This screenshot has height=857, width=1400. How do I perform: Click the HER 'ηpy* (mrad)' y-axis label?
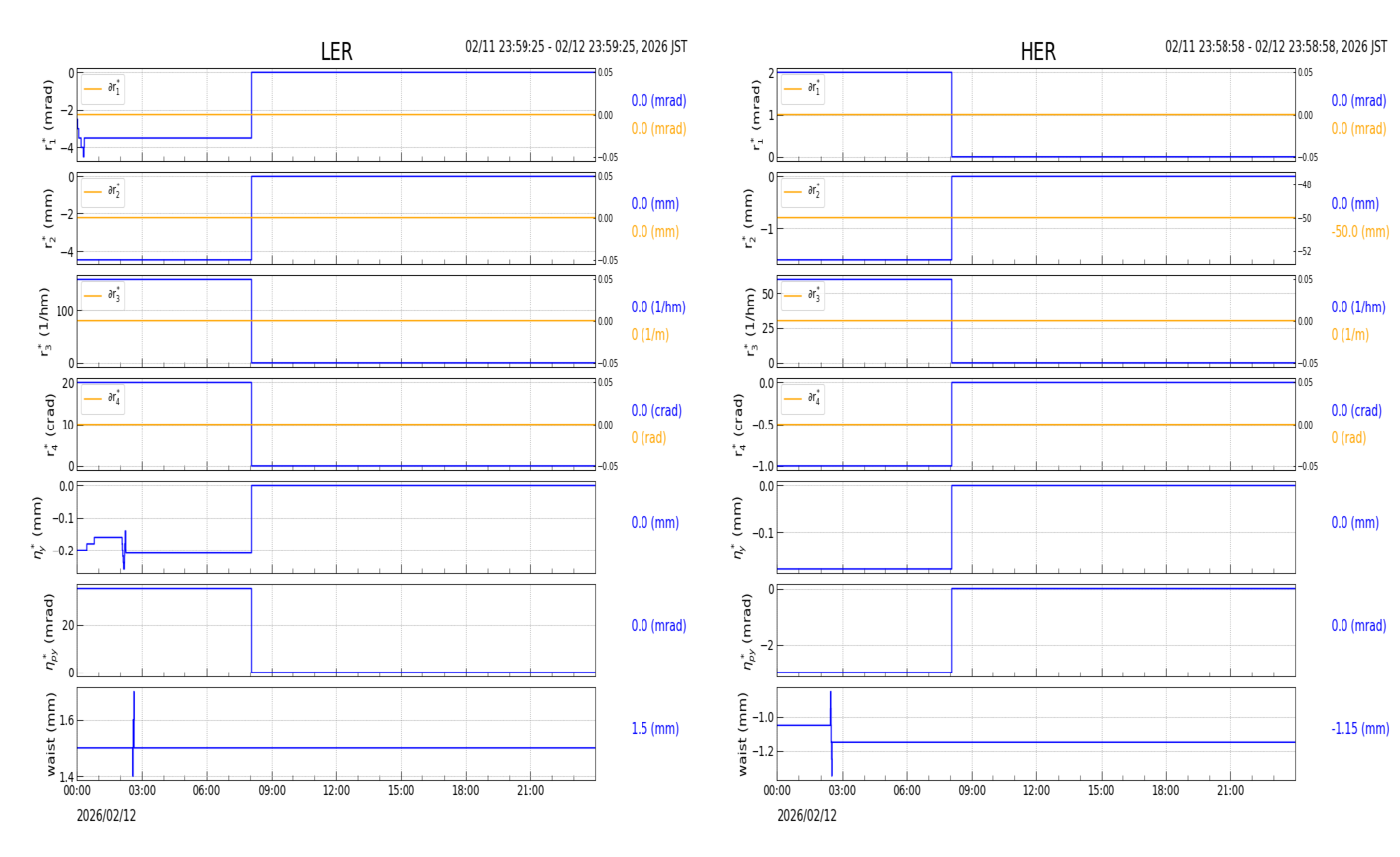(747, 631)
